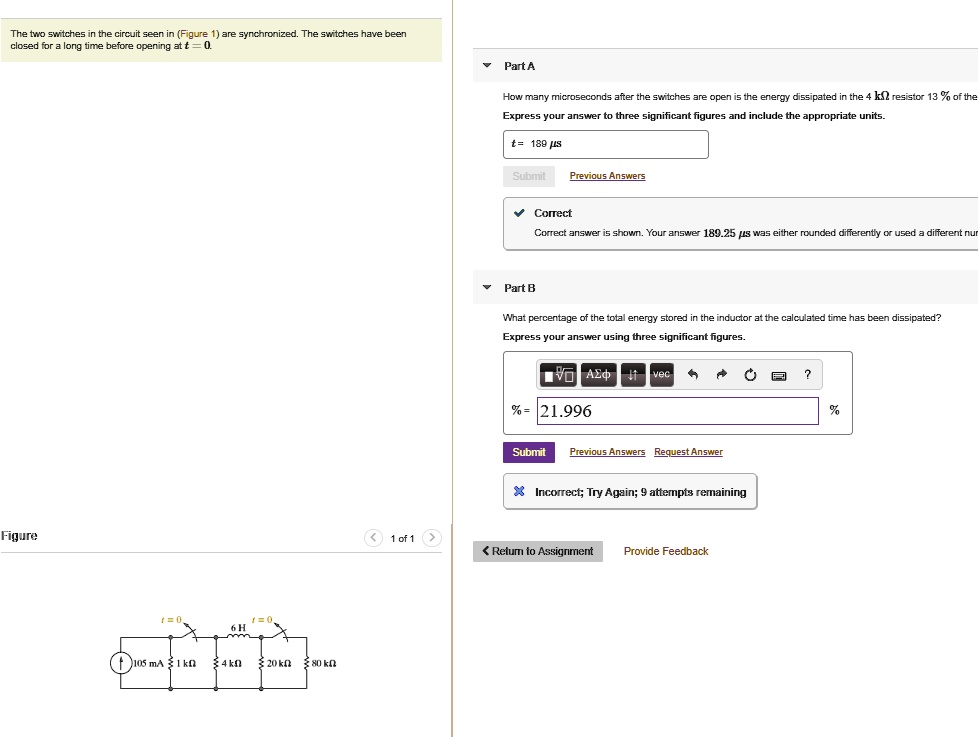Click inside the percentage answer input field
978x737 pixels.
click(x=678, y=410)
